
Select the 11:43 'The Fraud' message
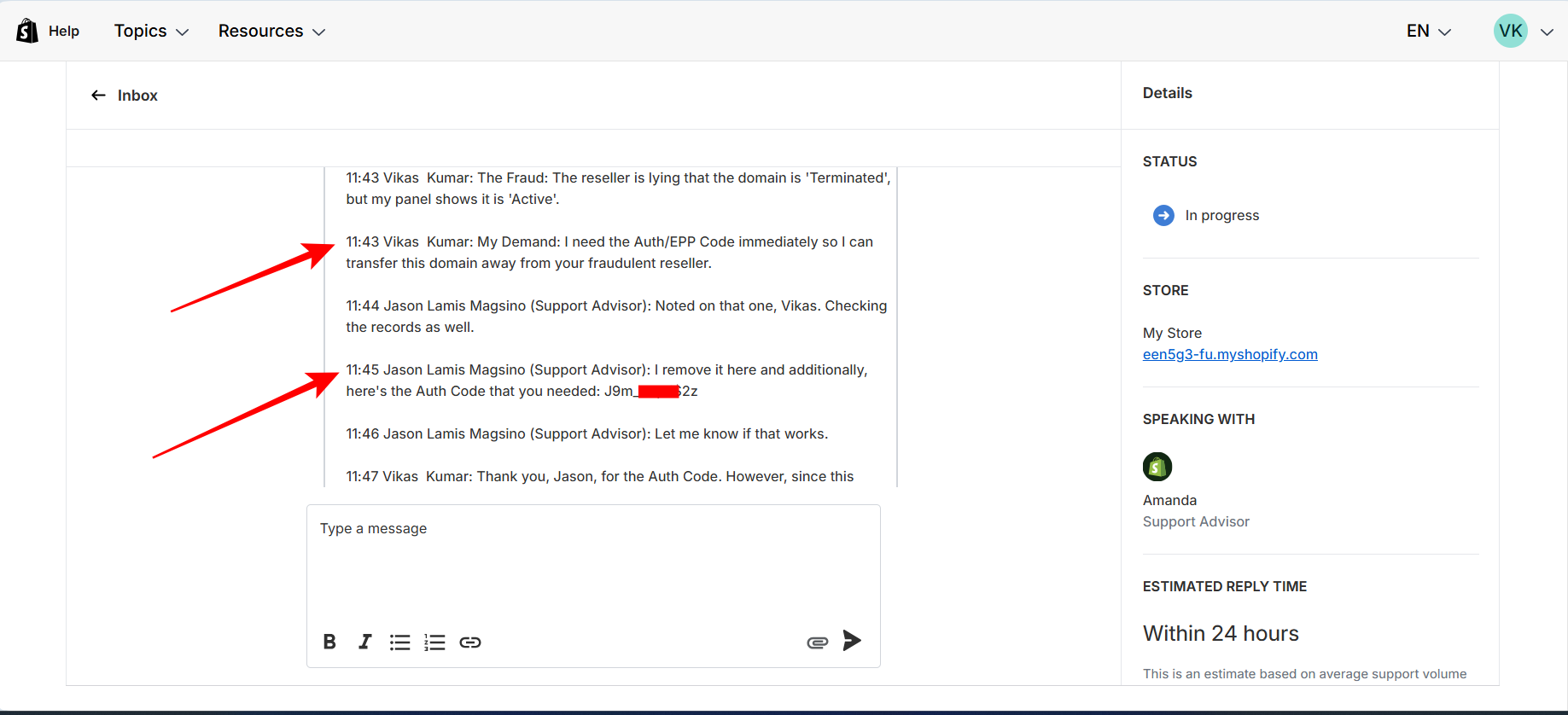[x=618, y=189]
